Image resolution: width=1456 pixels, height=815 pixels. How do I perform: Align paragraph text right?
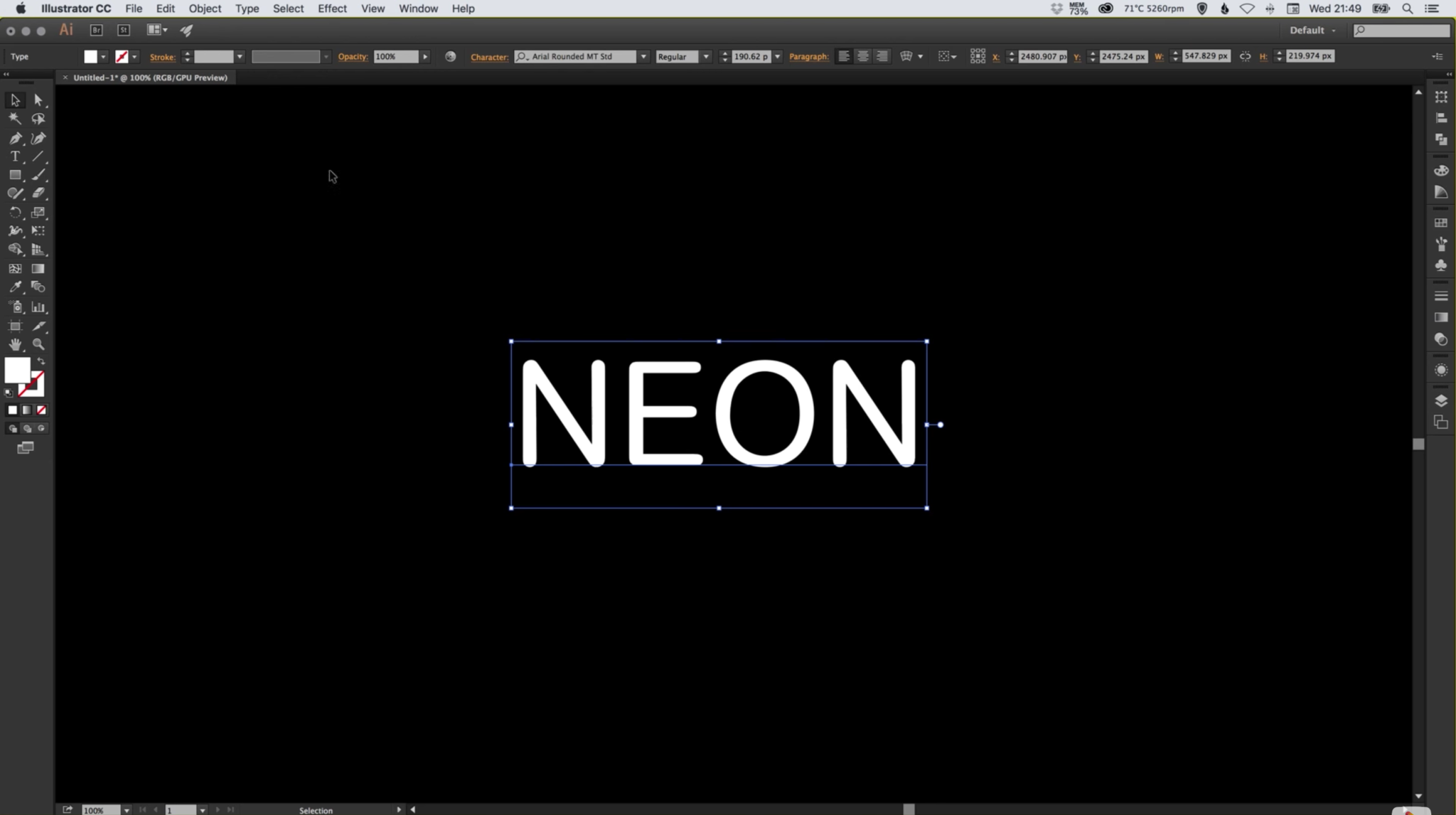tap(882, 56)
